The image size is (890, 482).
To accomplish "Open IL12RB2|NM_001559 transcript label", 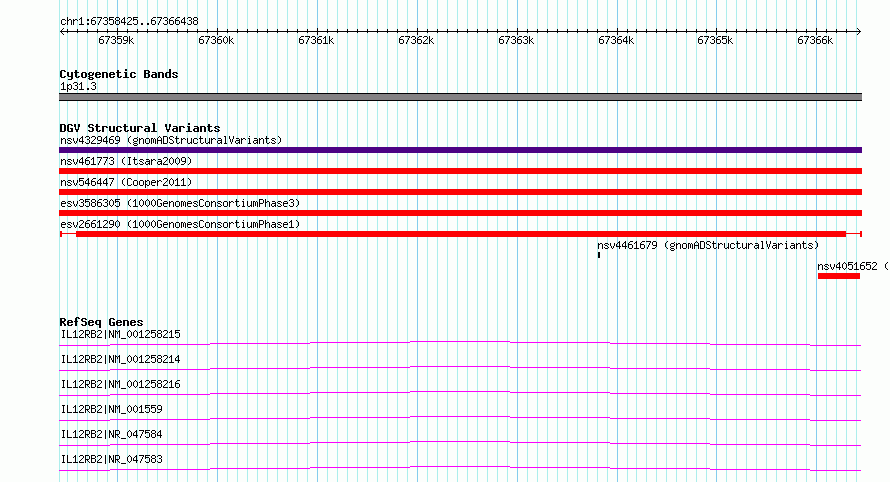I will click(111, 409).
